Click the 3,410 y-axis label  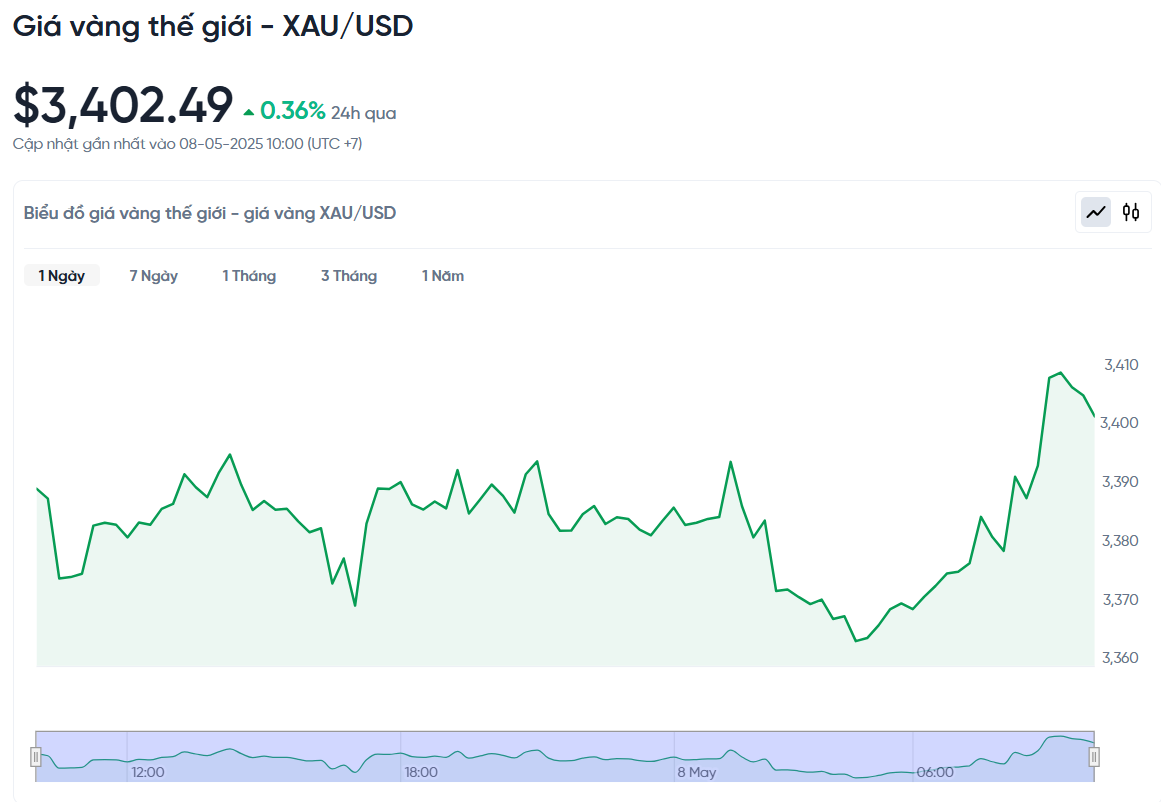1121,364
